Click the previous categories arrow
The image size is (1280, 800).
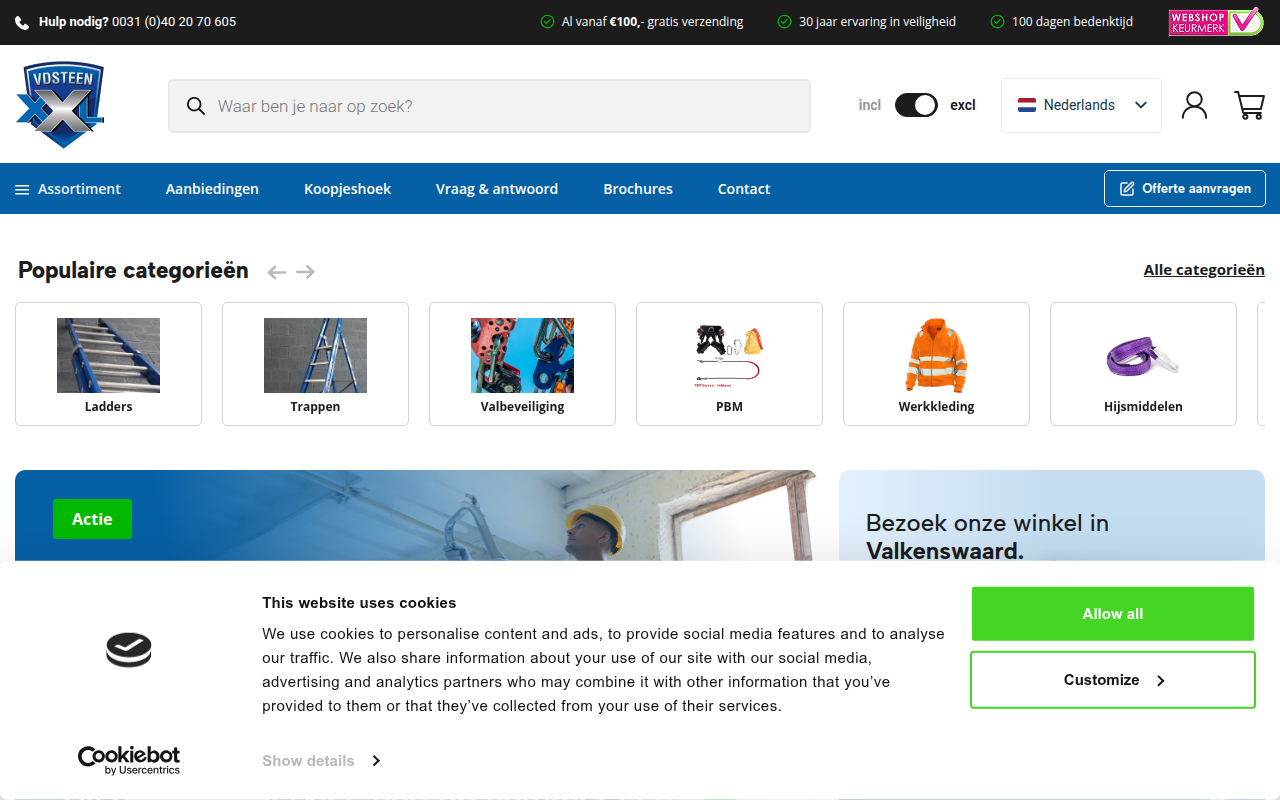tap(277, 272)
